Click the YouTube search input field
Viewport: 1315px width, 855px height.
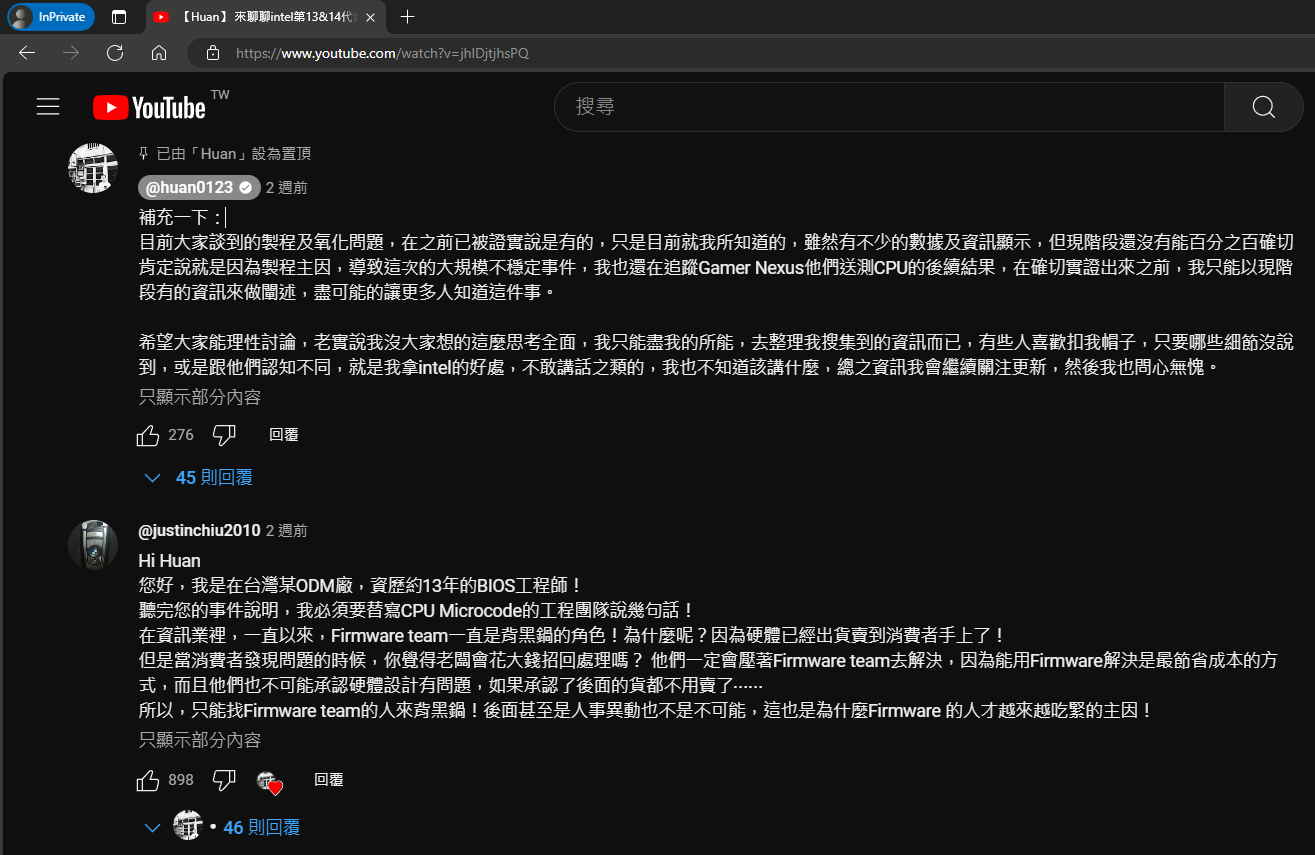888,107
